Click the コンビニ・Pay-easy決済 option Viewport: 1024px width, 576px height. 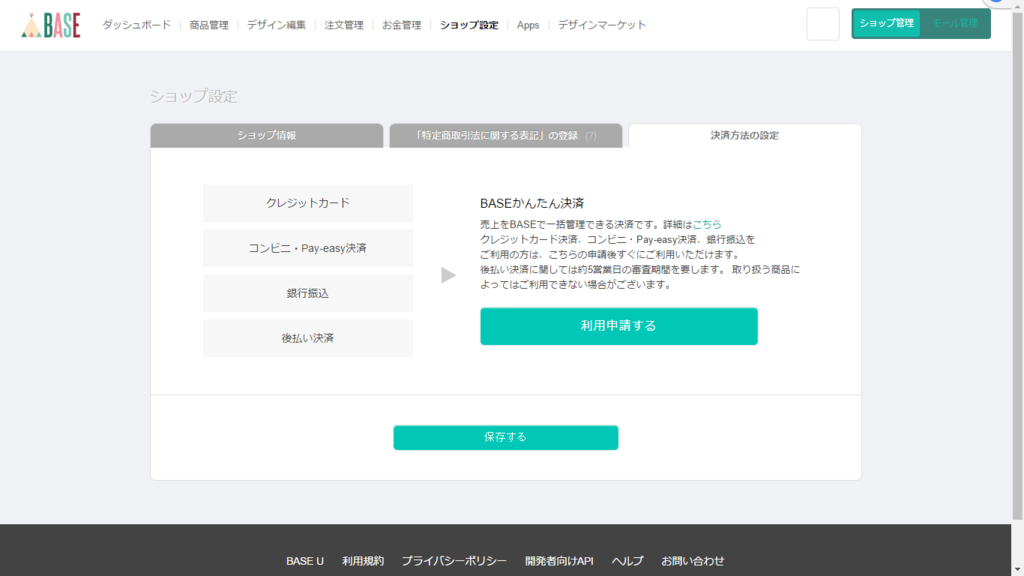tap(308, 248)
